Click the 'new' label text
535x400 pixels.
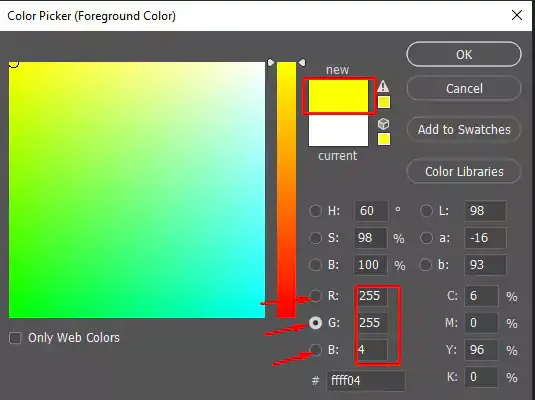point(337,70)
